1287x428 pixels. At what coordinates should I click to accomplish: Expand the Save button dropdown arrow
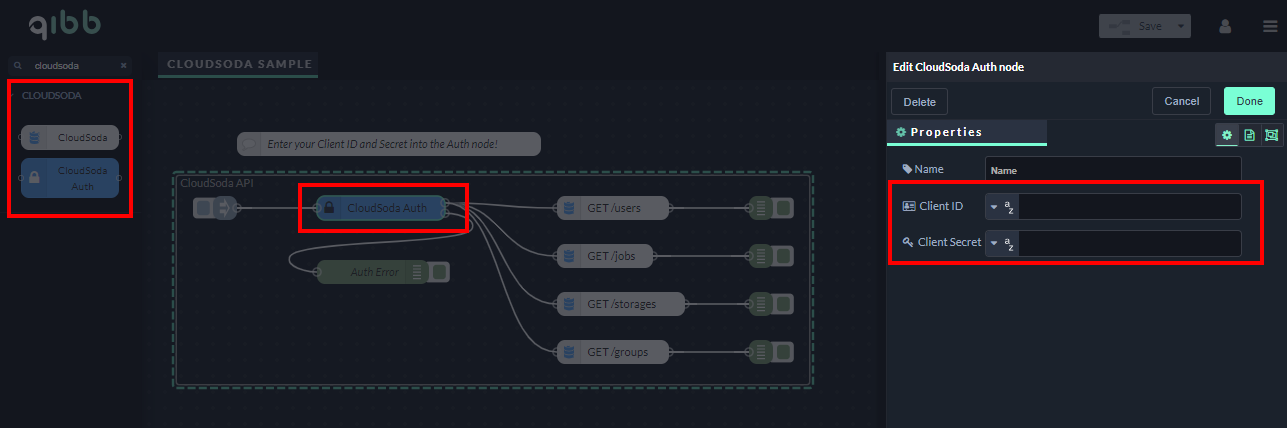(1182, 26)
